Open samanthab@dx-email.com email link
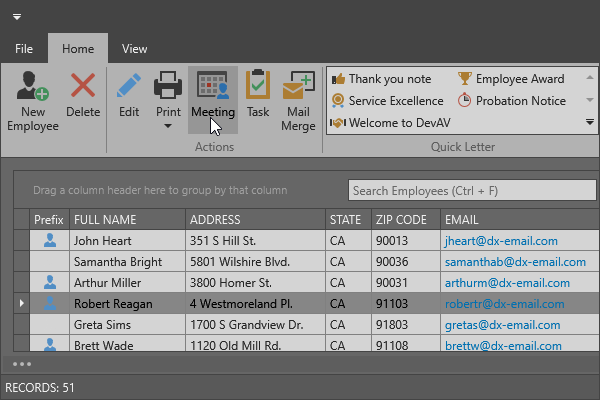This screenshot has height=400, width=600. coord(515,262)
